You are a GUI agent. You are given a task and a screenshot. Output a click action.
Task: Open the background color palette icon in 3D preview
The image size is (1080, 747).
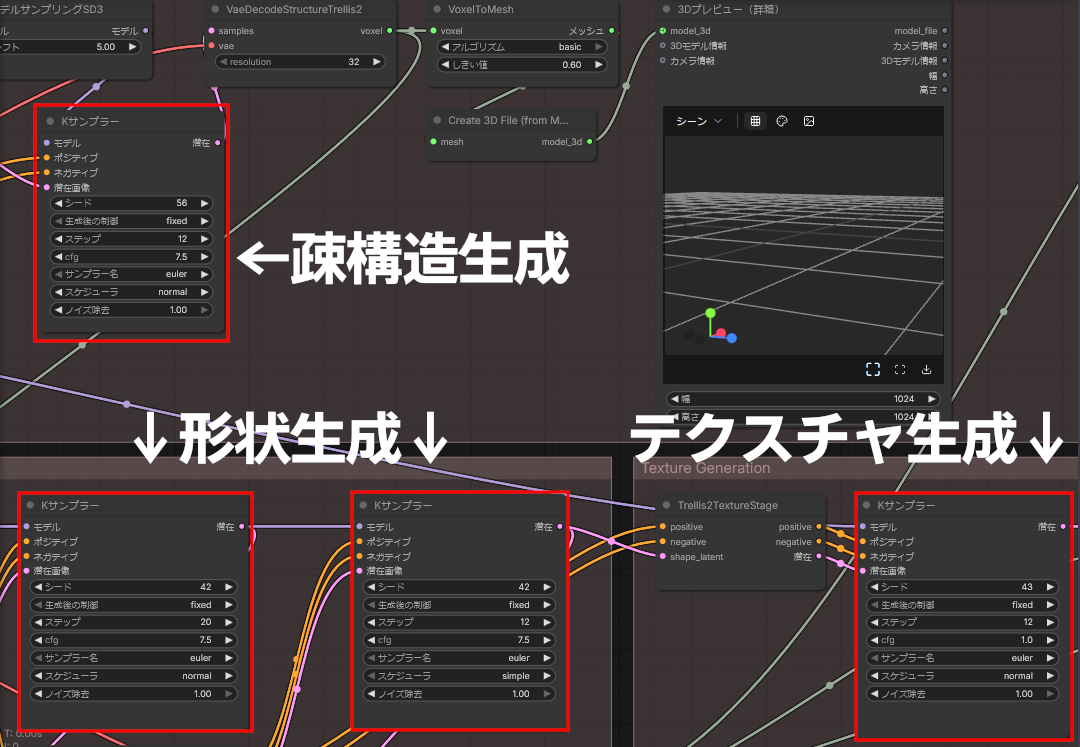click(x=782, y=121)
